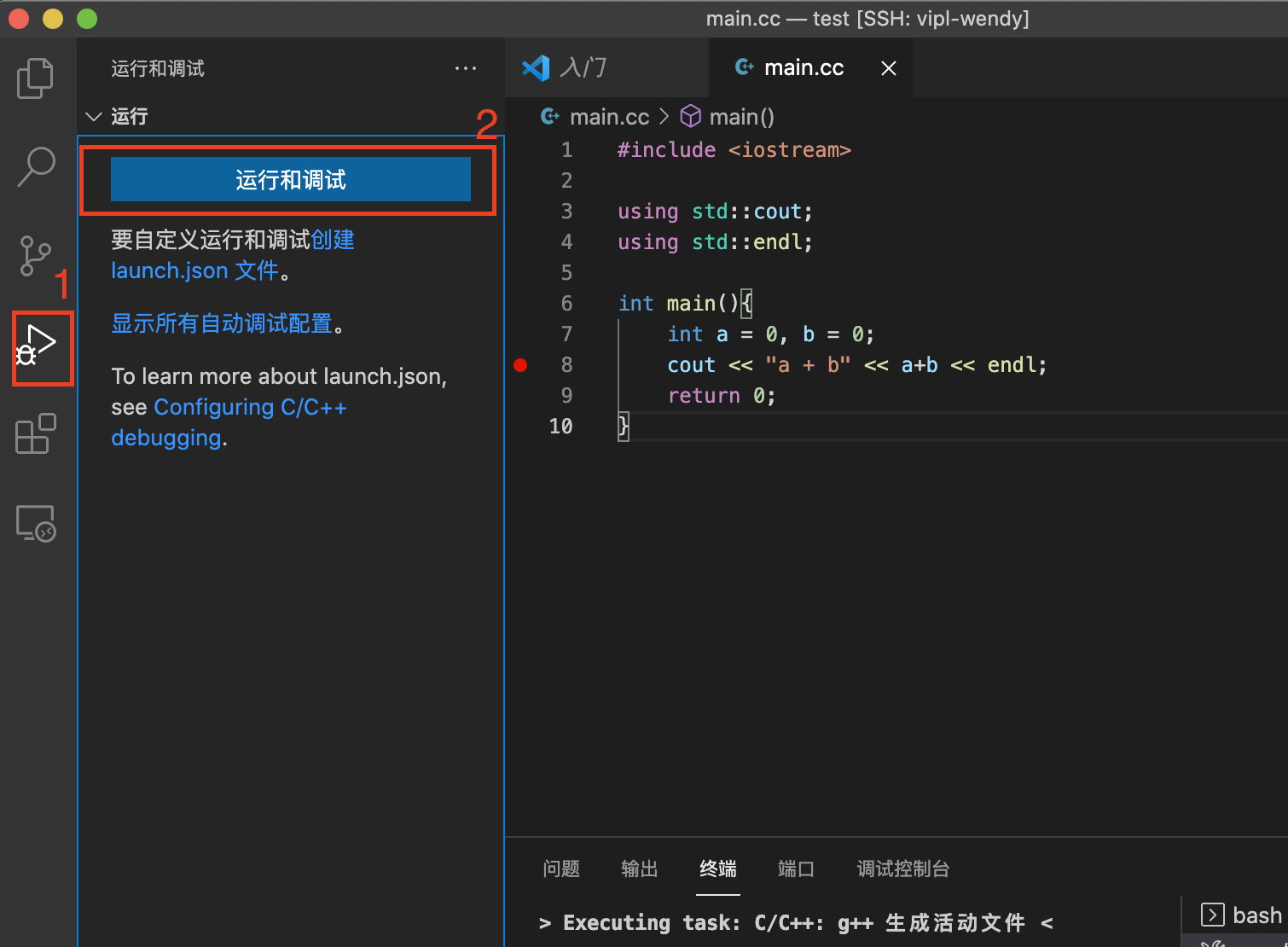
Task: Open the Search view in activity bar
Action: point(36,166)
